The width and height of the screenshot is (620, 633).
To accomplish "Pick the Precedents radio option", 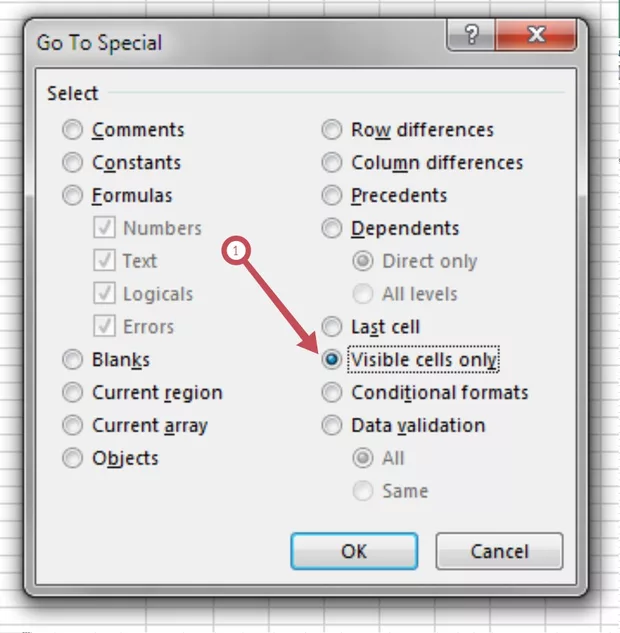I will tap(332, 196).
